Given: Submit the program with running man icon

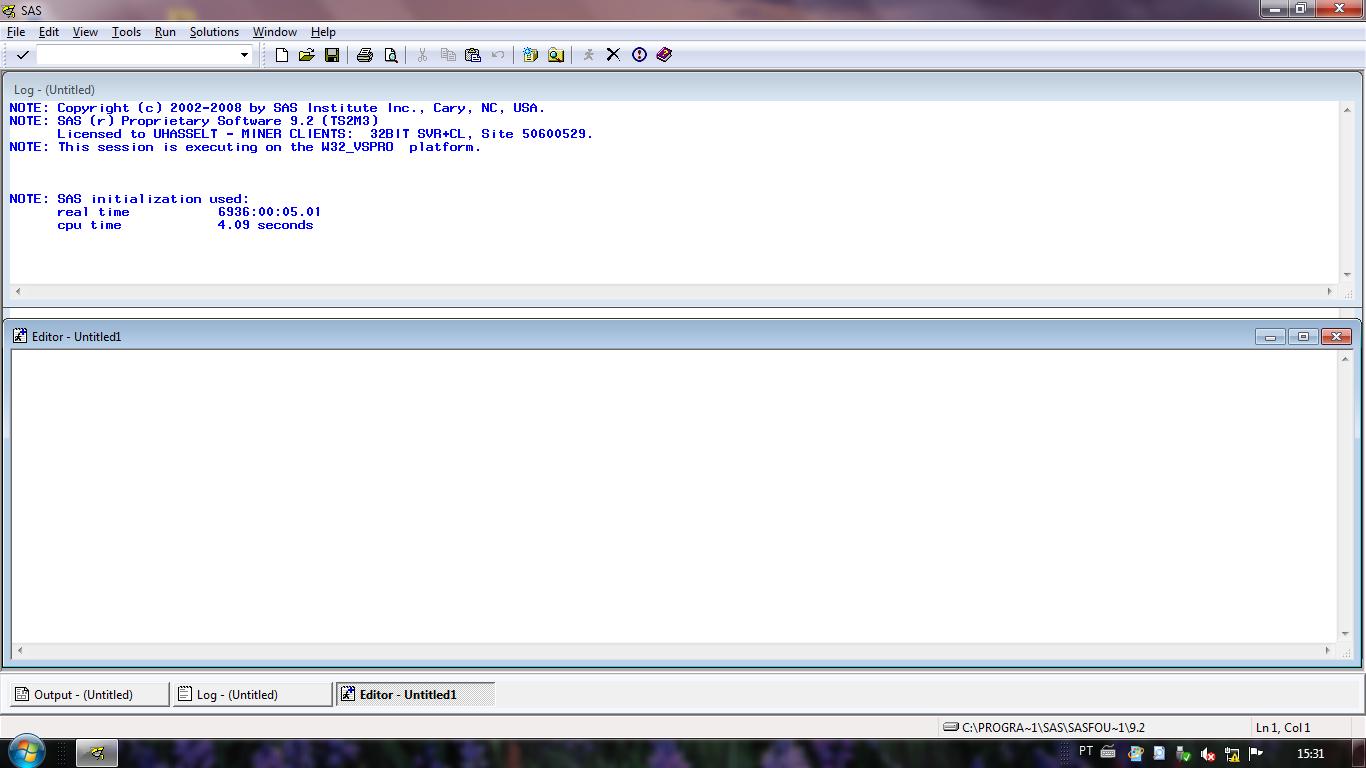Looking at the screenshot, I should pyautogui.click(x=588, y=55).
